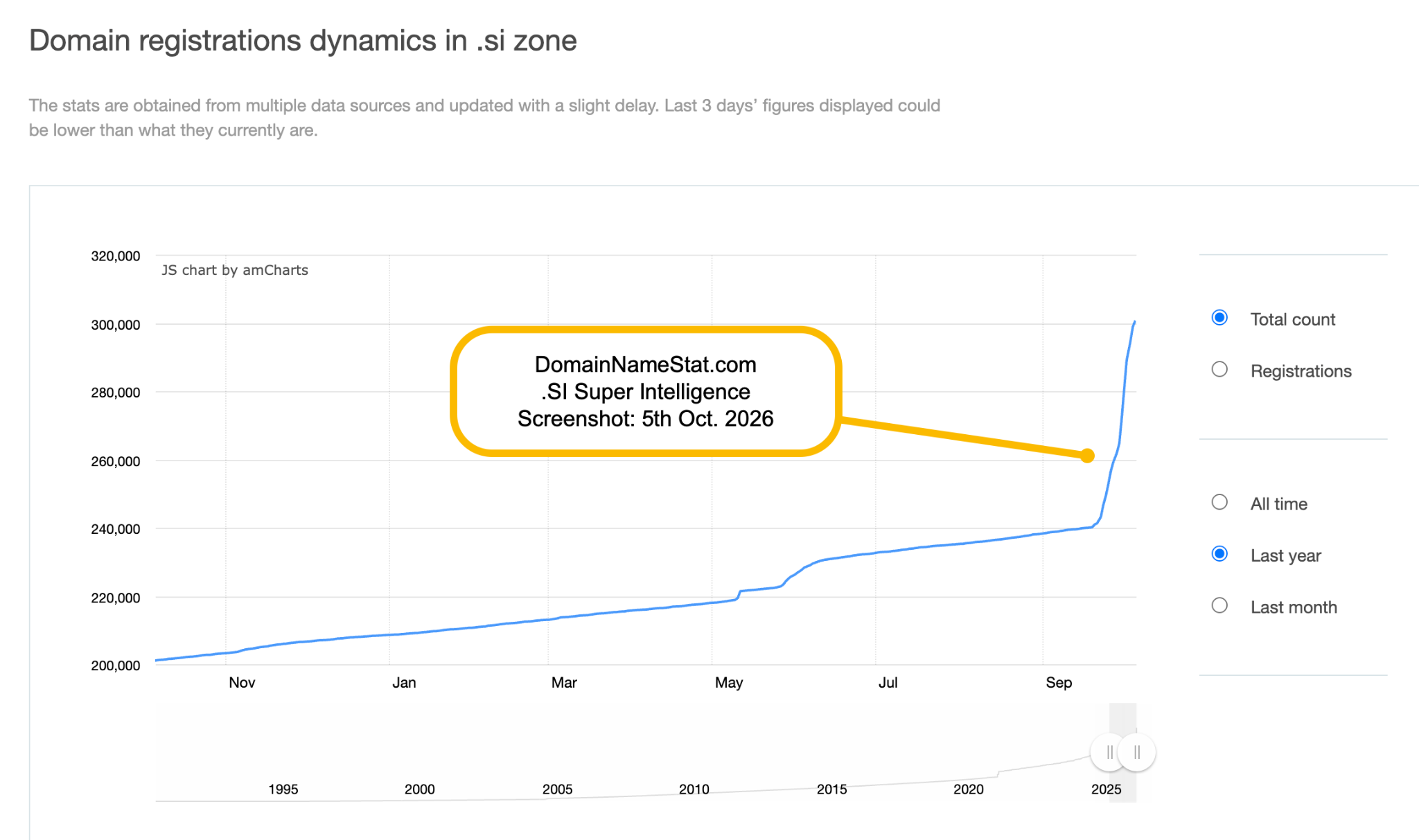Click the 2025 label on the overview timeline
Screen dimensions: 1419x840
click(x=1106, y=789)
